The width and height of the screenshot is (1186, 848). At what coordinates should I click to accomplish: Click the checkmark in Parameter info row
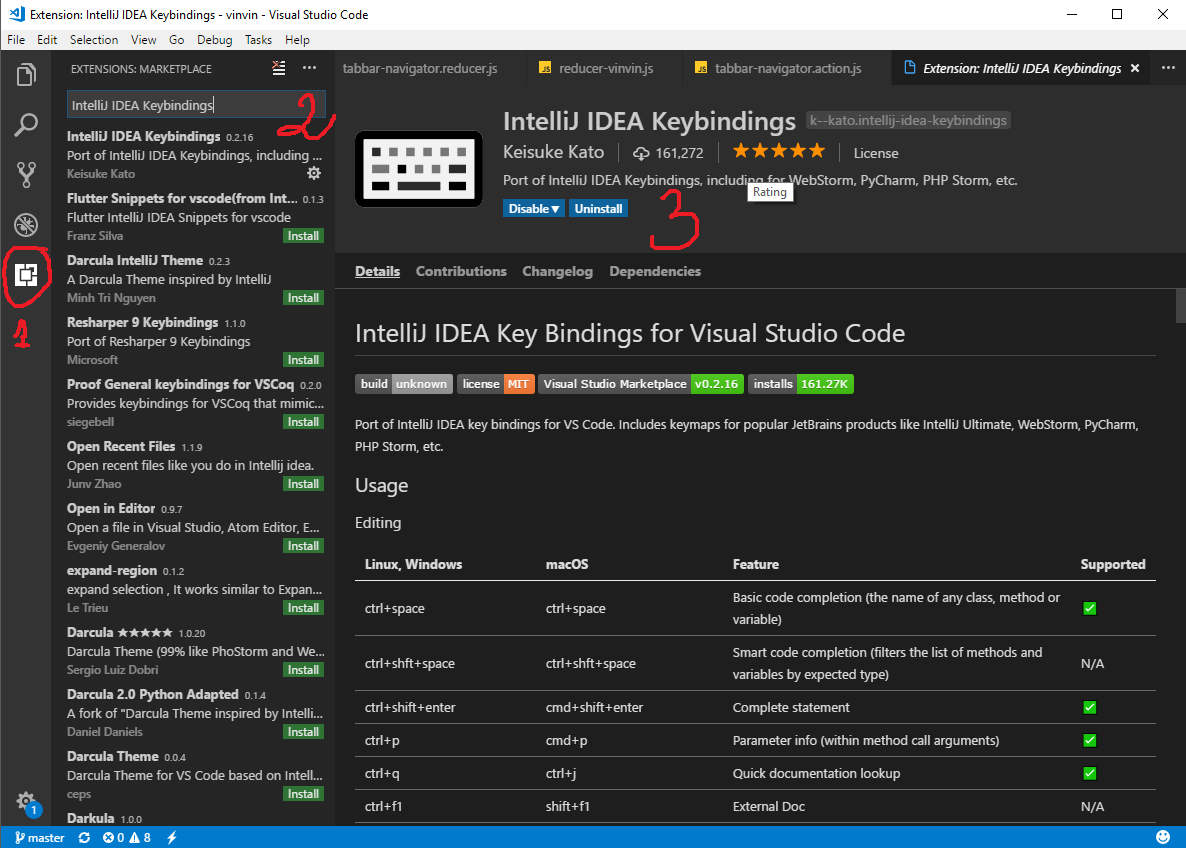1089,741
